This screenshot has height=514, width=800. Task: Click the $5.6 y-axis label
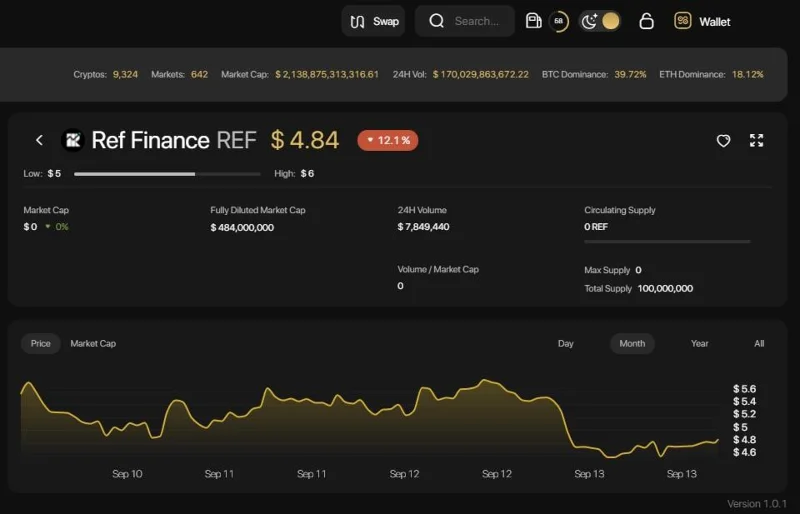744,389
